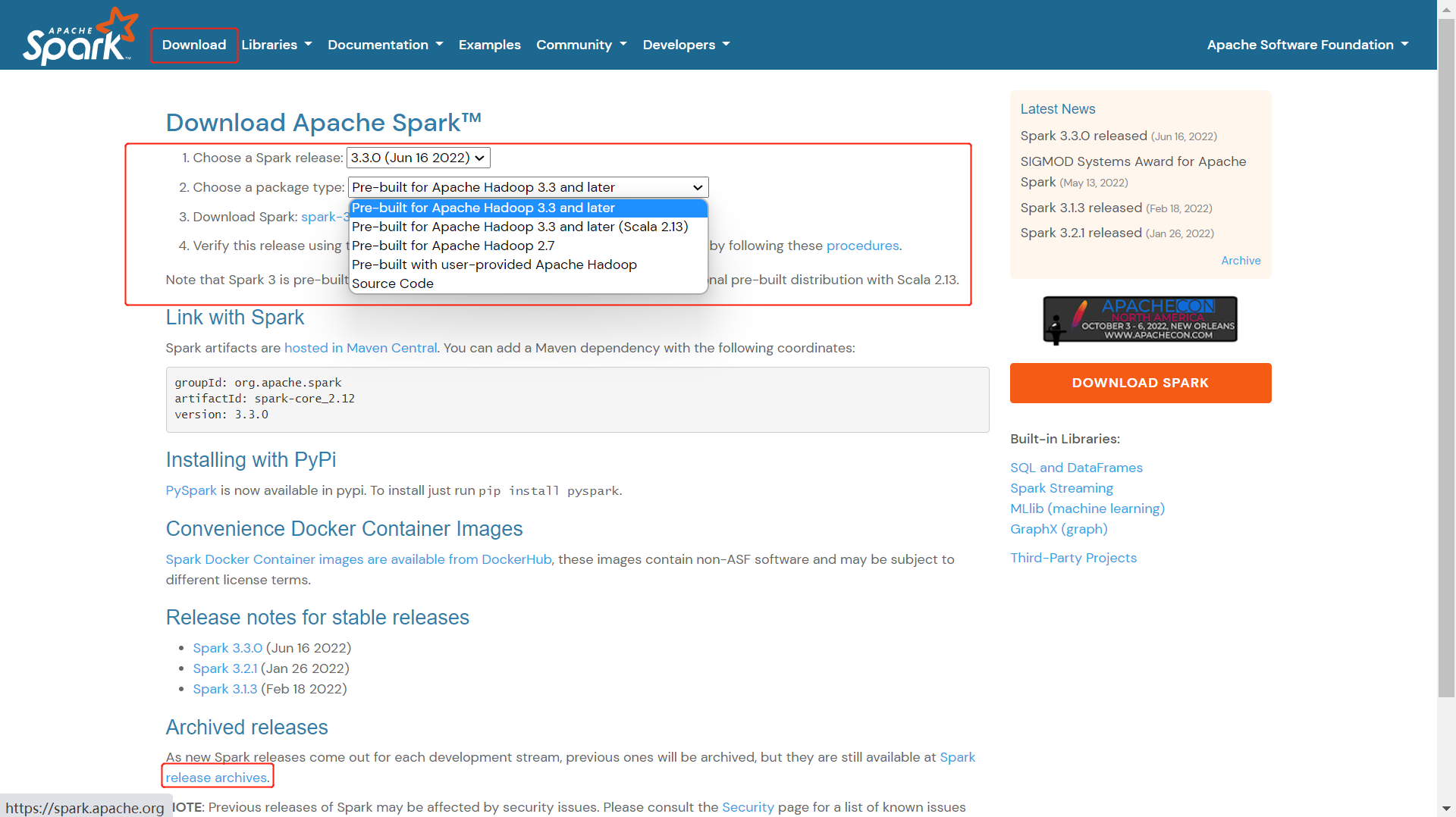
Task: Open hosted in Maven Central link
Action: point(360,348)
